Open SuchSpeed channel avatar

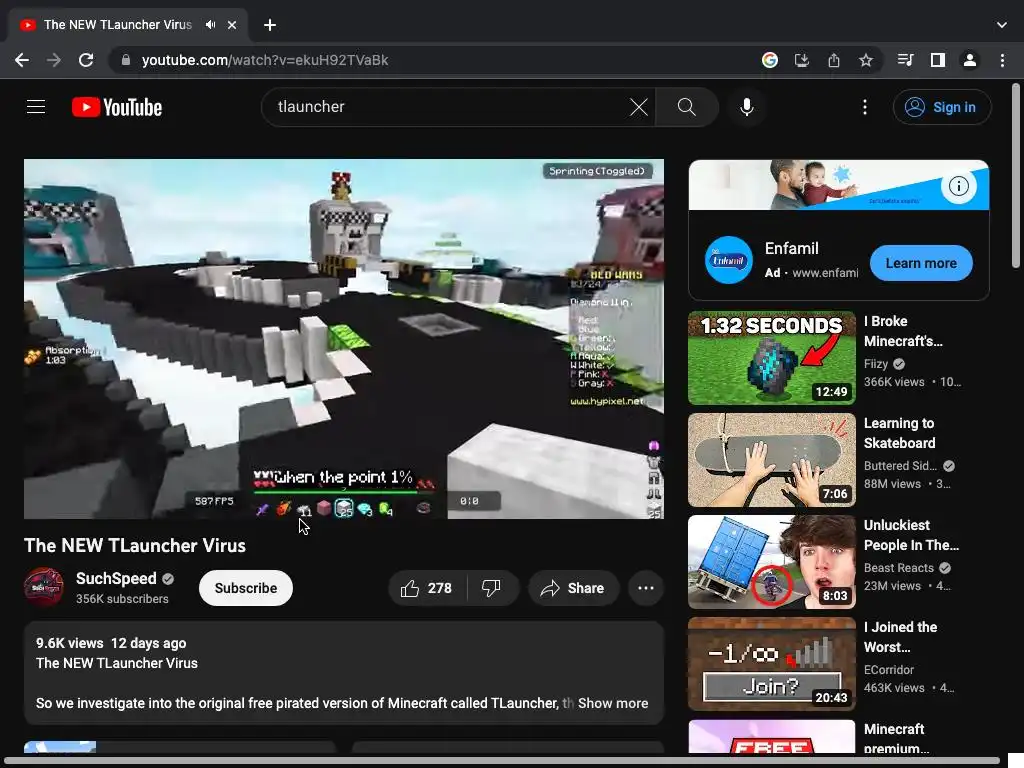[x=44, y=587]
